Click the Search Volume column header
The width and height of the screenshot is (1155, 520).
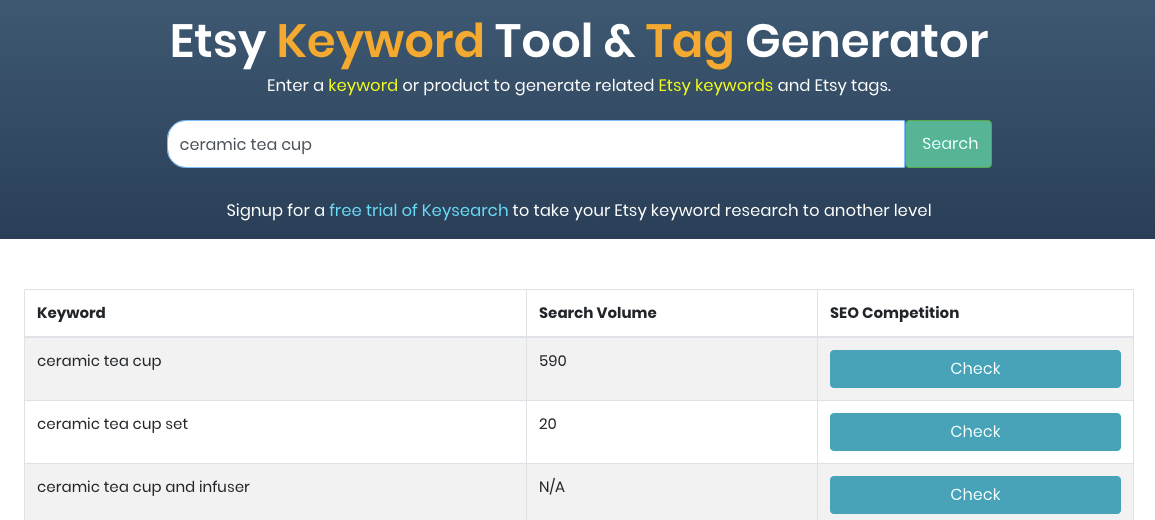pyautogui.click(x=672, y=313)
